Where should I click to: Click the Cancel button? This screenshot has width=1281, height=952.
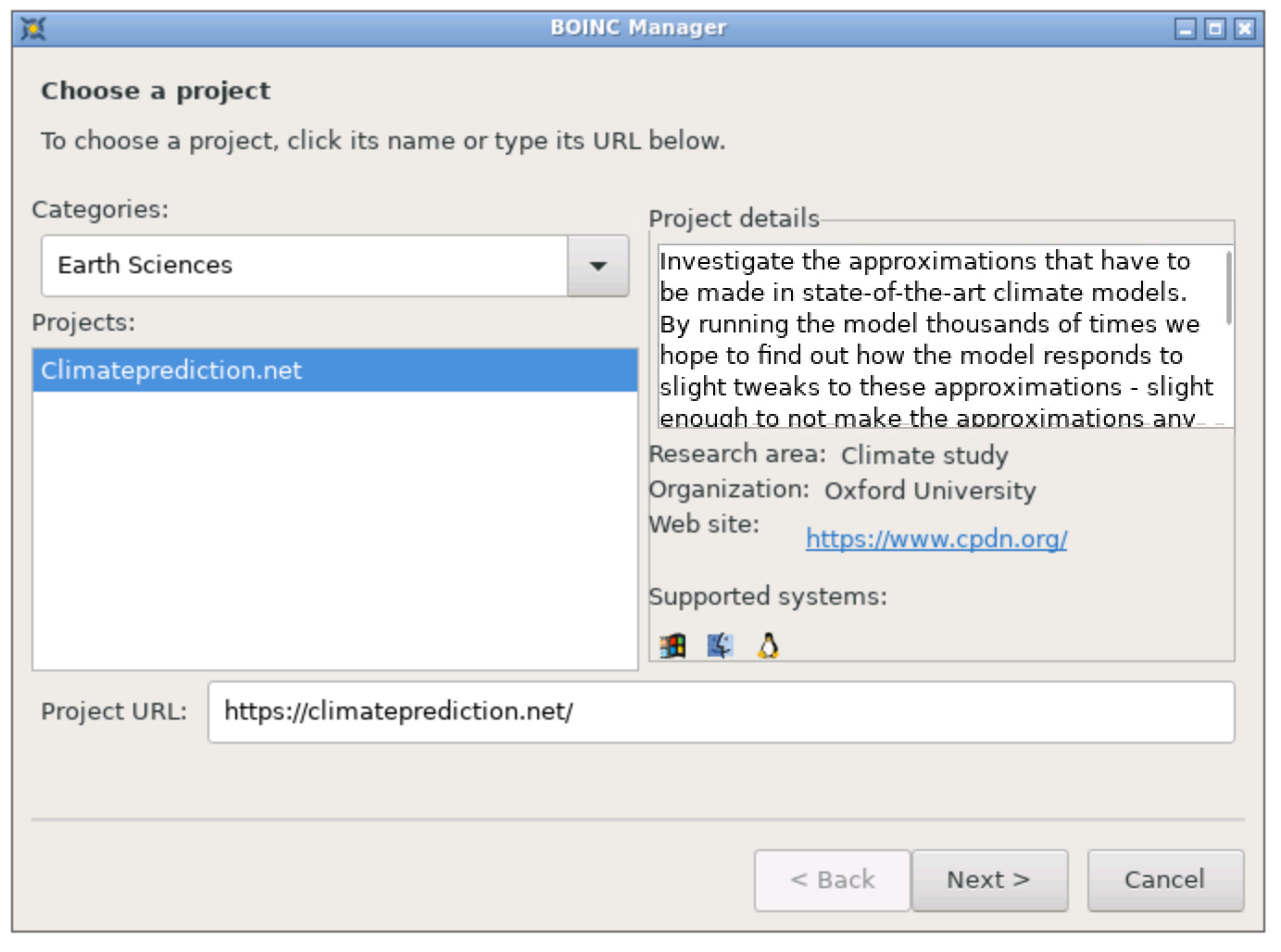1165,880
